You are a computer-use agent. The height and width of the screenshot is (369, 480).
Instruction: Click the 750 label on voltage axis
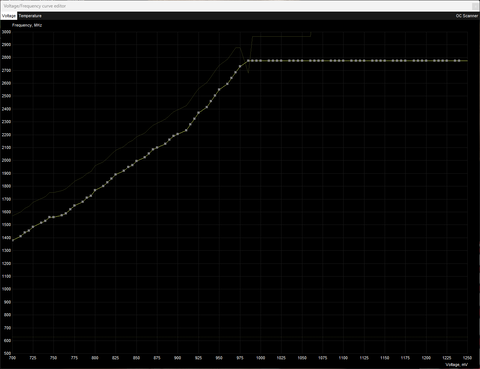click(x=53, y=358)
